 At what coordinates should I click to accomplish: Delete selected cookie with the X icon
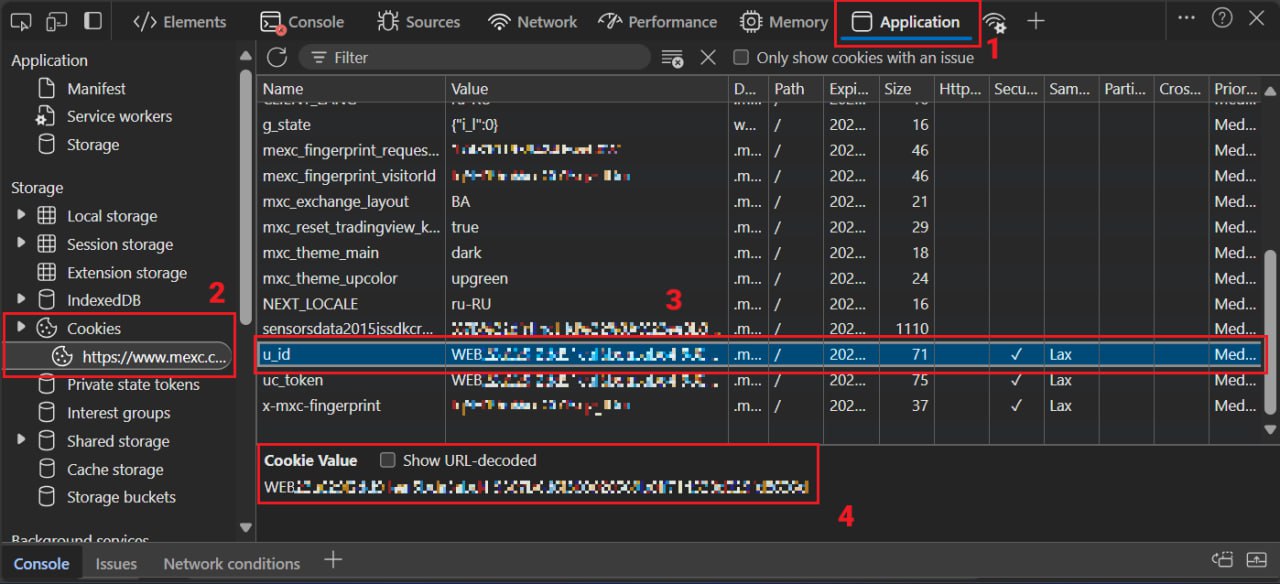[x=708, y=57]
